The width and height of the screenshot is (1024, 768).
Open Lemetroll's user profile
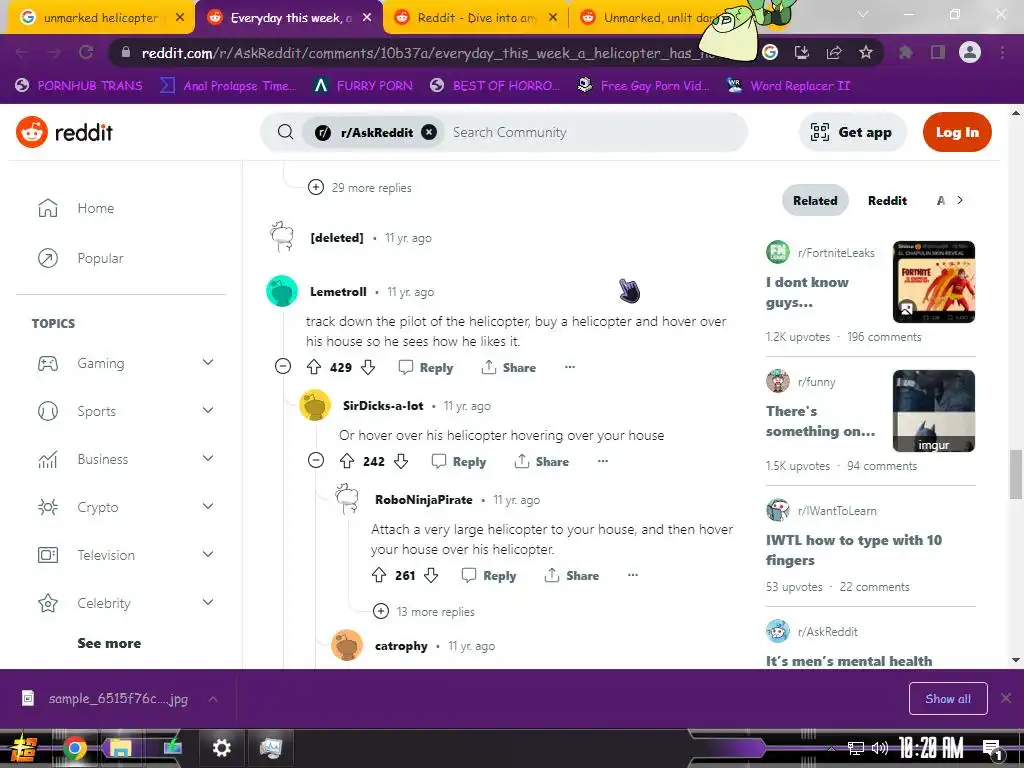click(338, 292)
